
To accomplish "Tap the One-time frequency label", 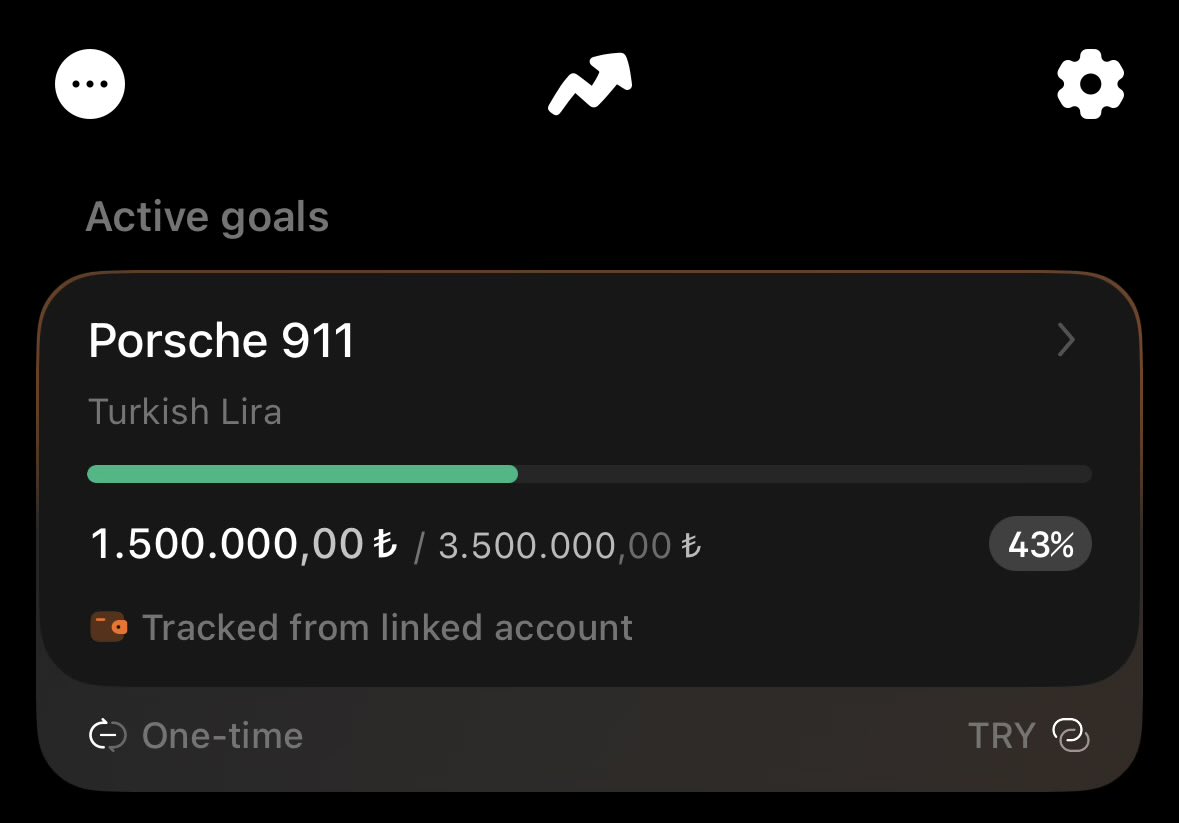I will (223, 736).
